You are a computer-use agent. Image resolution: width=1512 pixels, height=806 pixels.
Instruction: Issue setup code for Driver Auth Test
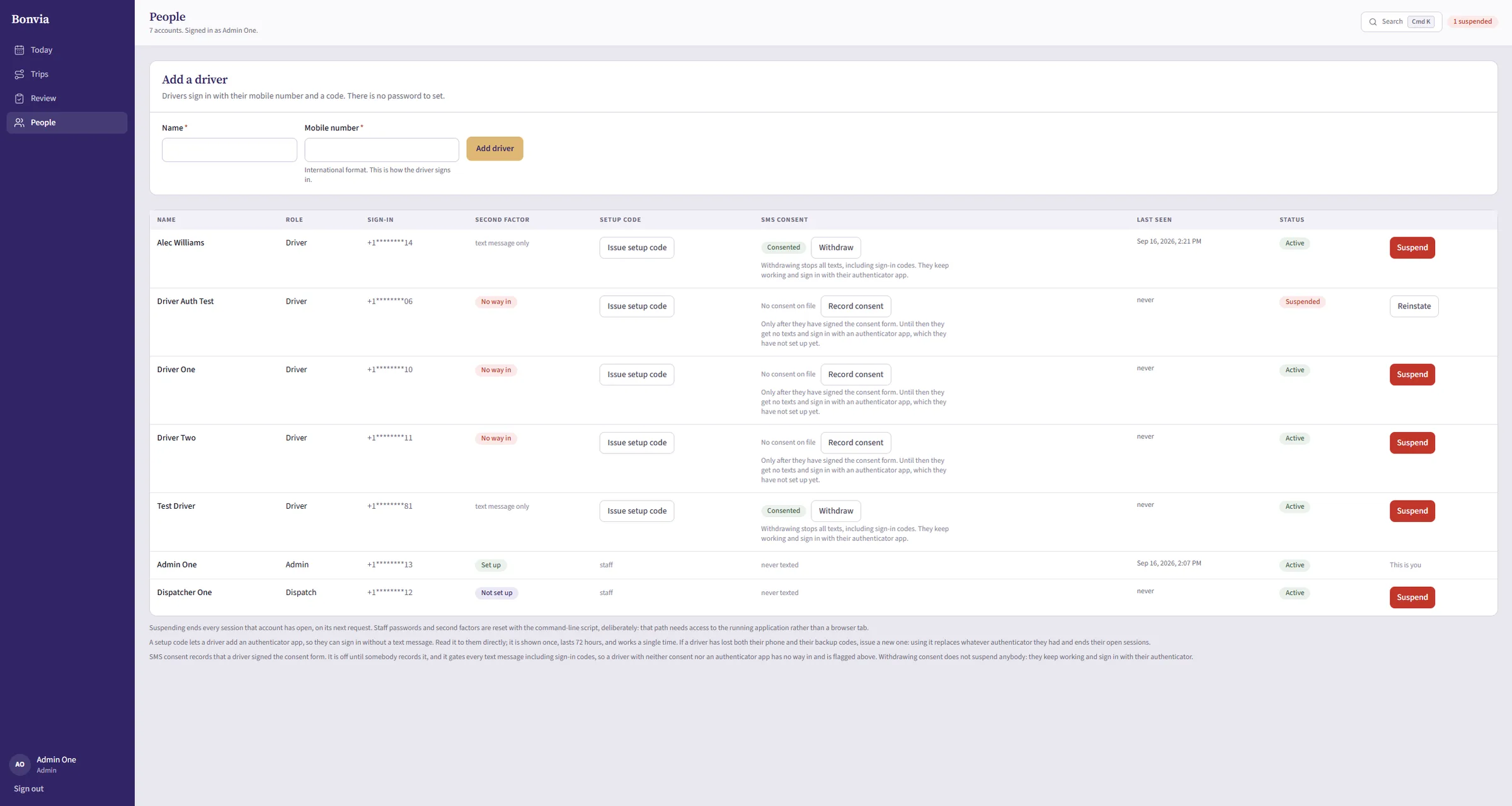click(636, 306)
